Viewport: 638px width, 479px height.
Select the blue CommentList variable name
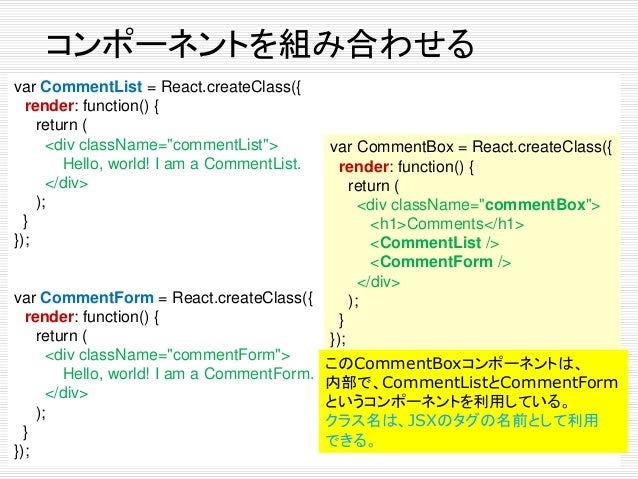pyautogui.click(x=91, y=87)
